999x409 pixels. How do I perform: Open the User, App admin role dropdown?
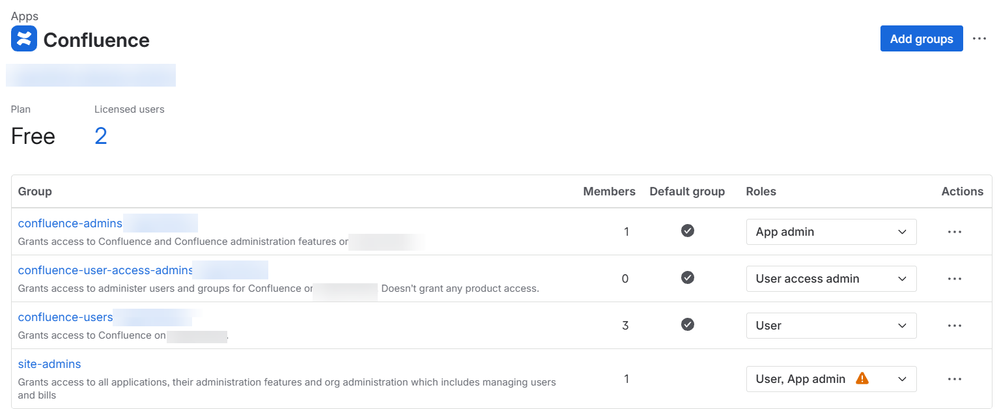(x=831, y=379)
